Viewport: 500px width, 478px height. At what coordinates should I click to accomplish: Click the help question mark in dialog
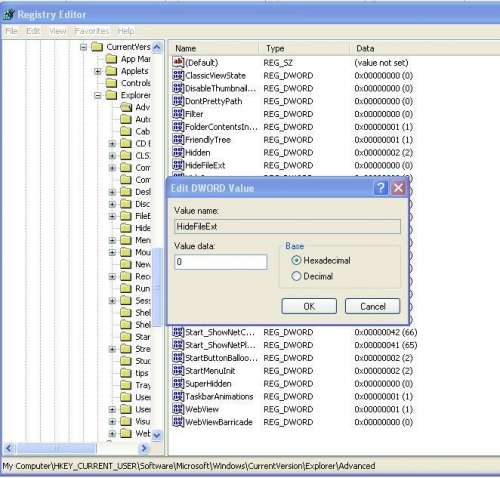[x=381, y=188]
